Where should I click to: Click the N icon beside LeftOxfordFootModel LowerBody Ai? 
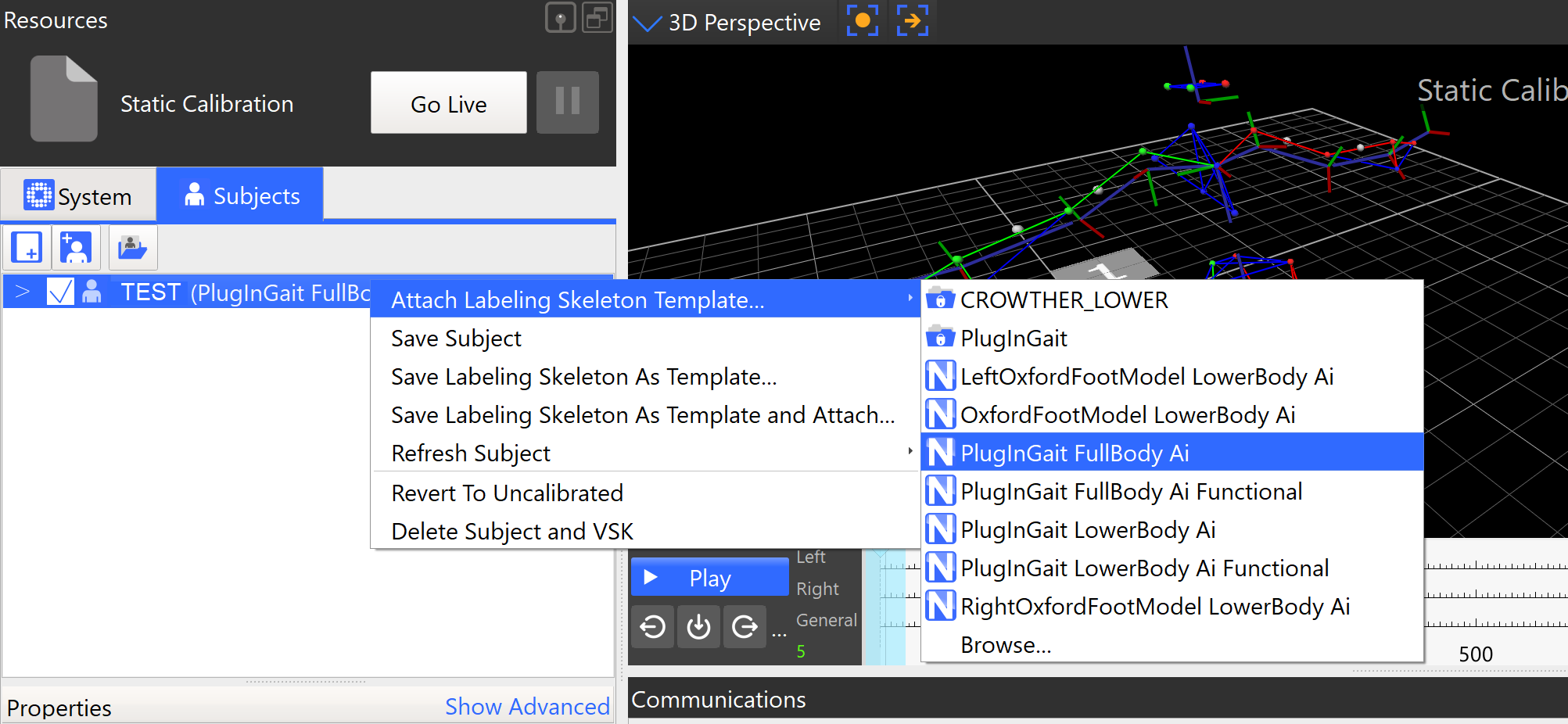[940, 376]
